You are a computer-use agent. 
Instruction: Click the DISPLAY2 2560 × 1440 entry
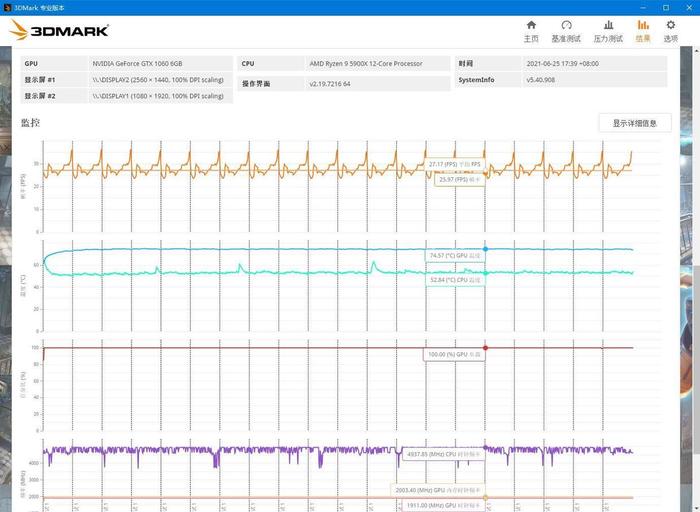point(158,80)
